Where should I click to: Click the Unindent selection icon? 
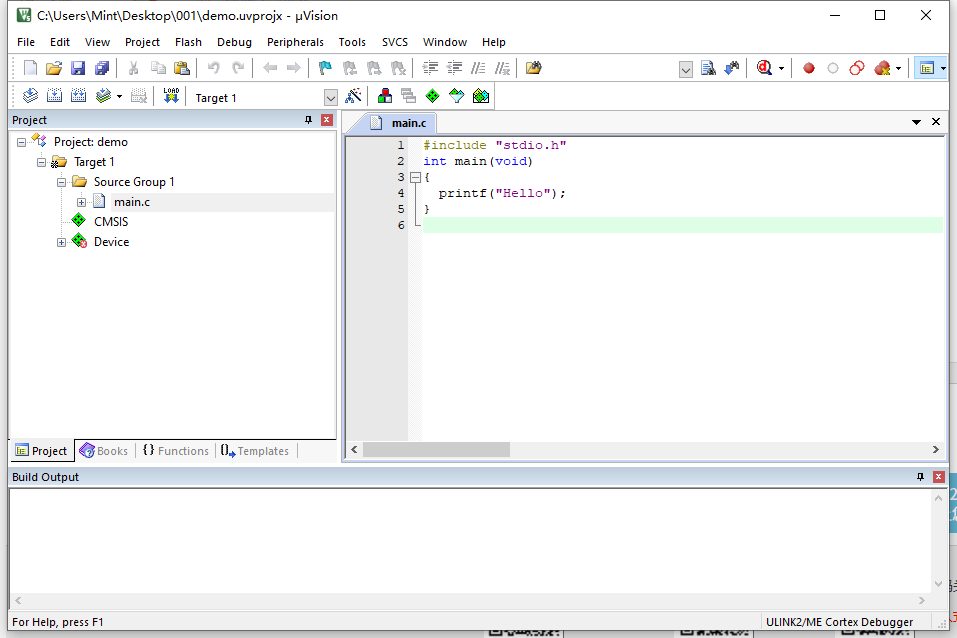455,68
